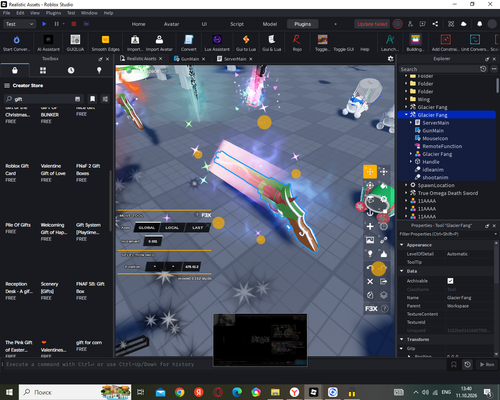Expand the Handle part node
Viewport: 500px width, 400px height.
(411, 162)
